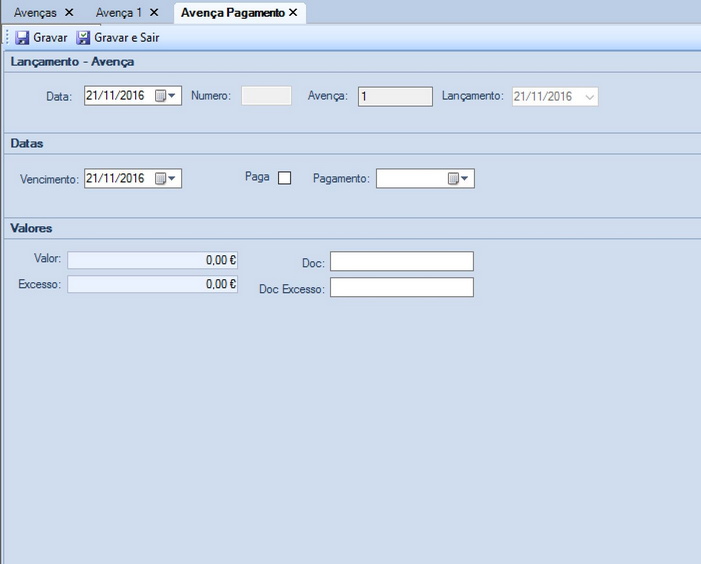Click the Avença number field
The height and width of the screenshot is (564, 701).
coord(395,97)
